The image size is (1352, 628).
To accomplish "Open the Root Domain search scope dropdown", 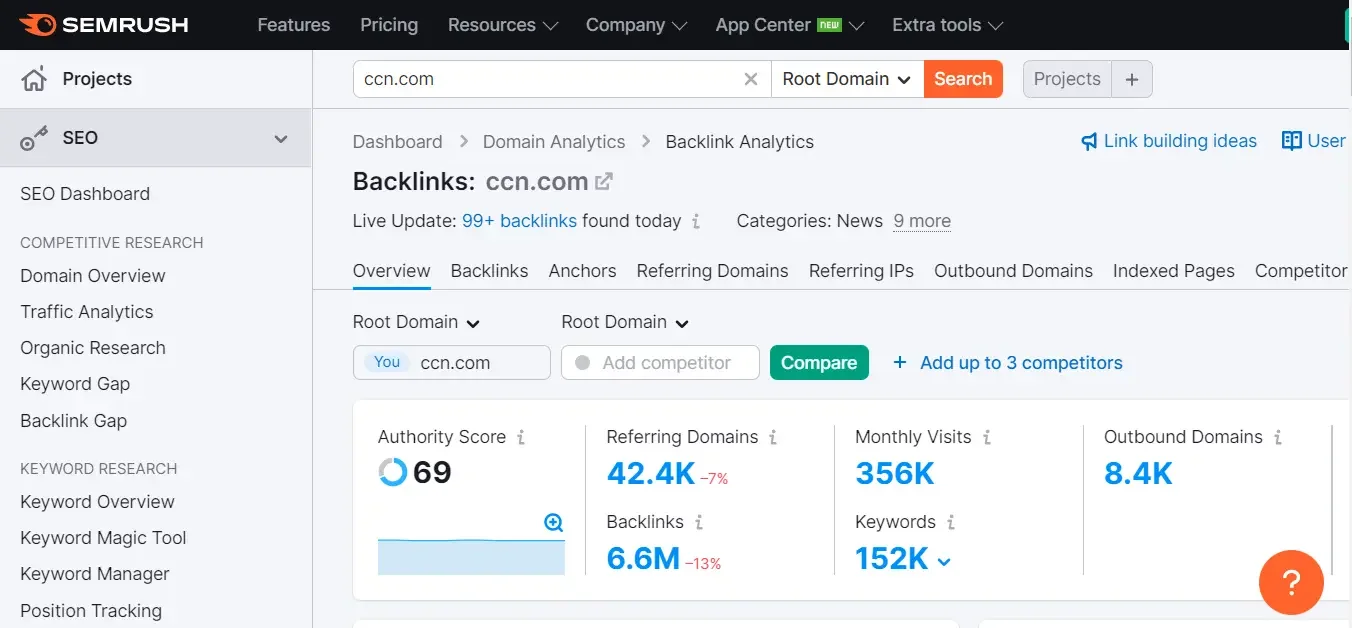I will click(x=847, y=79).
